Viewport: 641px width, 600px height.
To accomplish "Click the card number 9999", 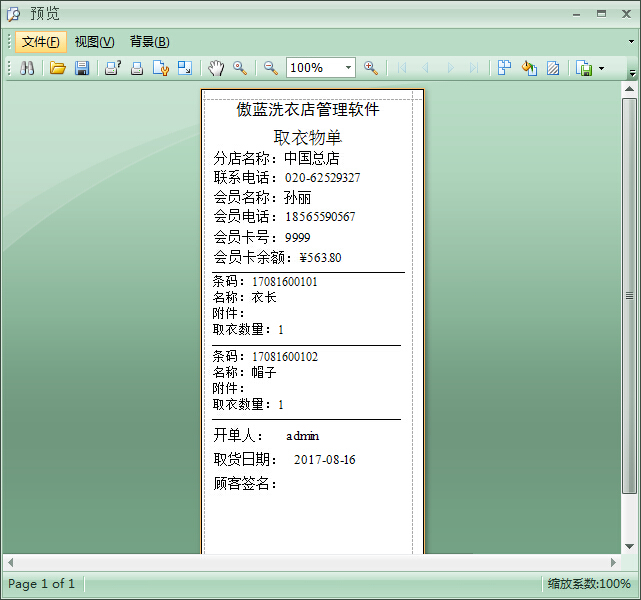I will coord(298,237).
